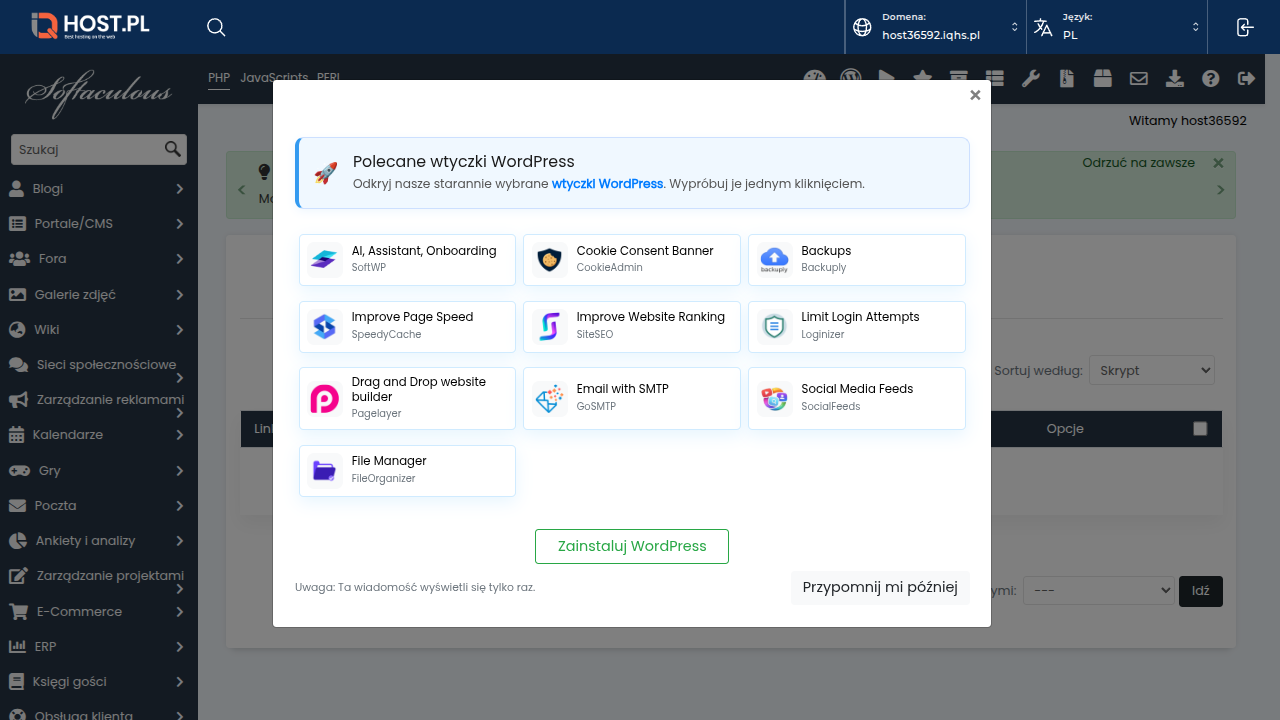Expand Ankiety i analizy with its chevron
This screenshot has width=1280, height=720.
coord(180,541)
